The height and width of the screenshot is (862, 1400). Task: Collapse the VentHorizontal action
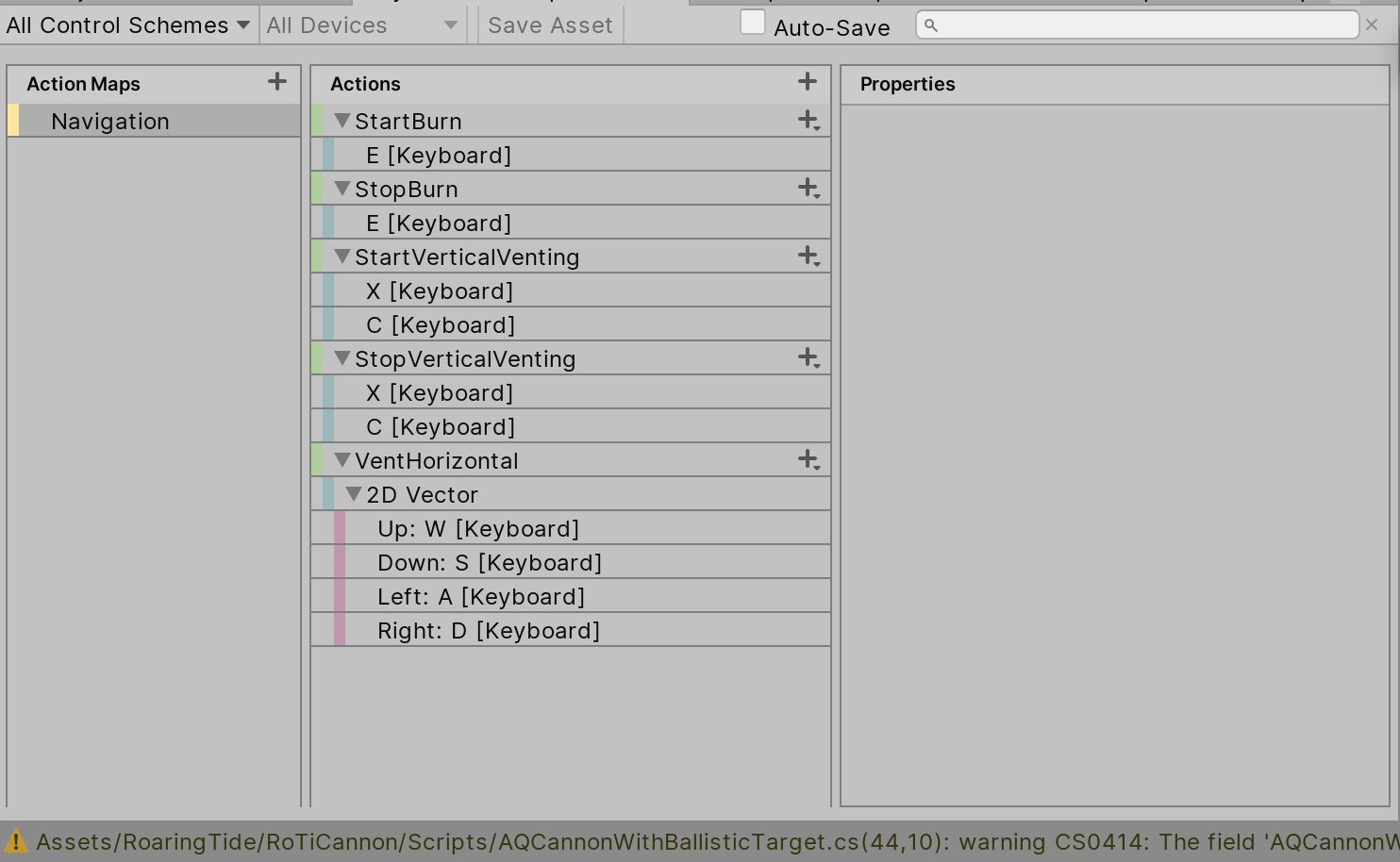click(342, 460)
